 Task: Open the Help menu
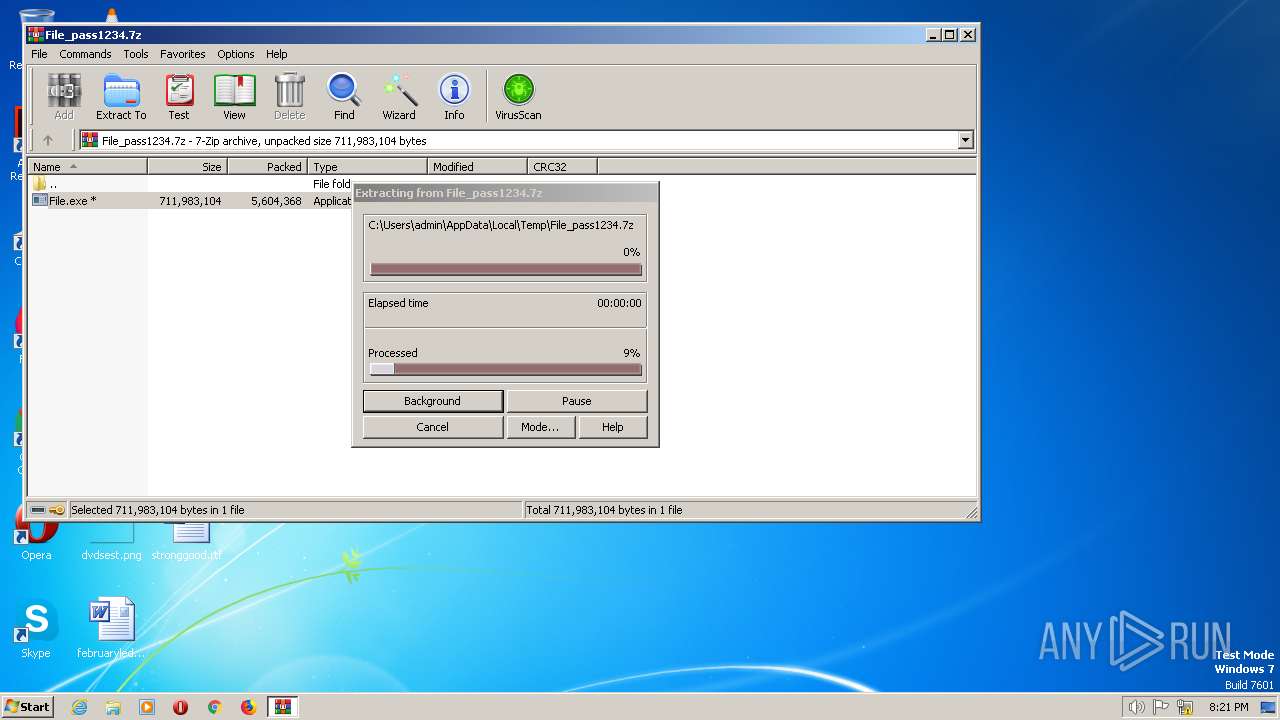(277, 54)
